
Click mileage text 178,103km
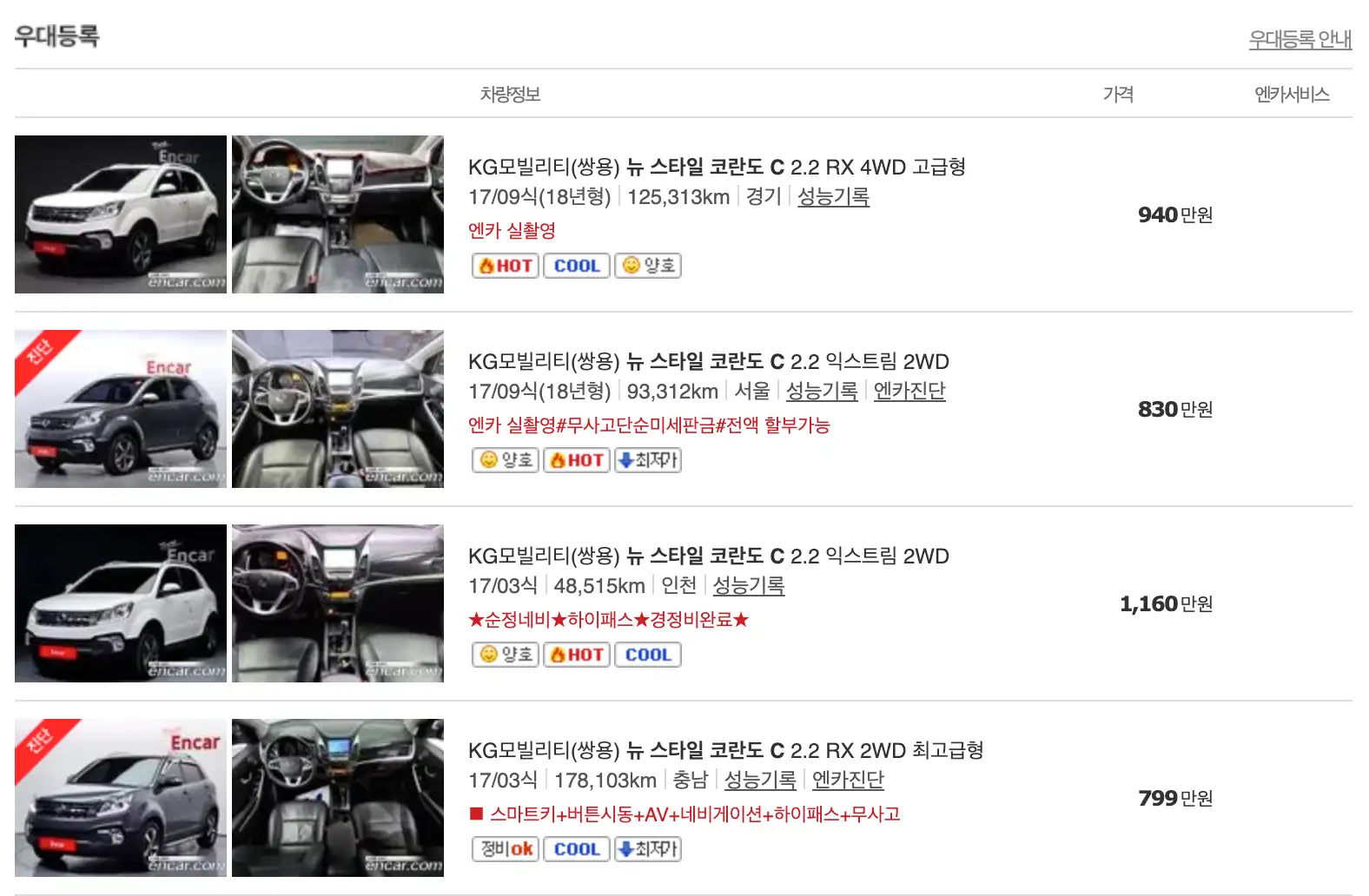click(x=605, y=781)
